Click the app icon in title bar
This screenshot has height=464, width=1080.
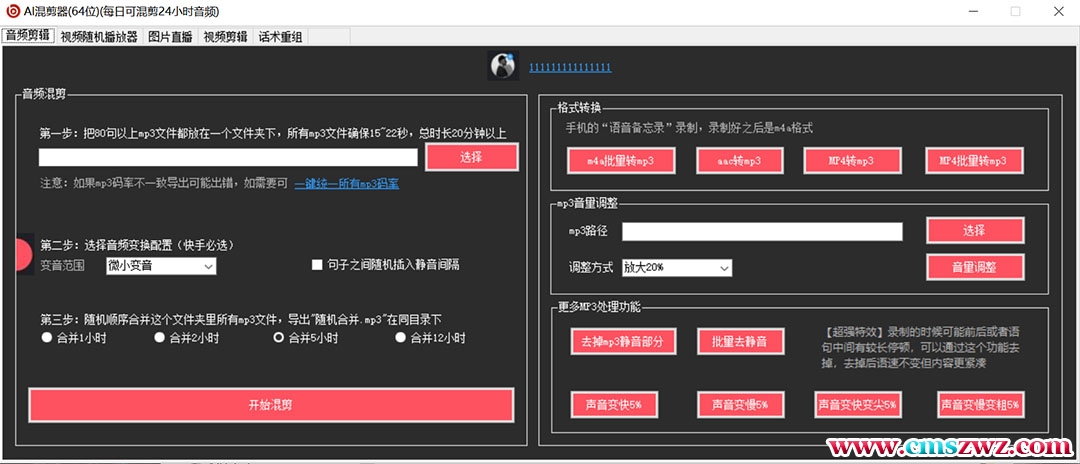[11, 11]
